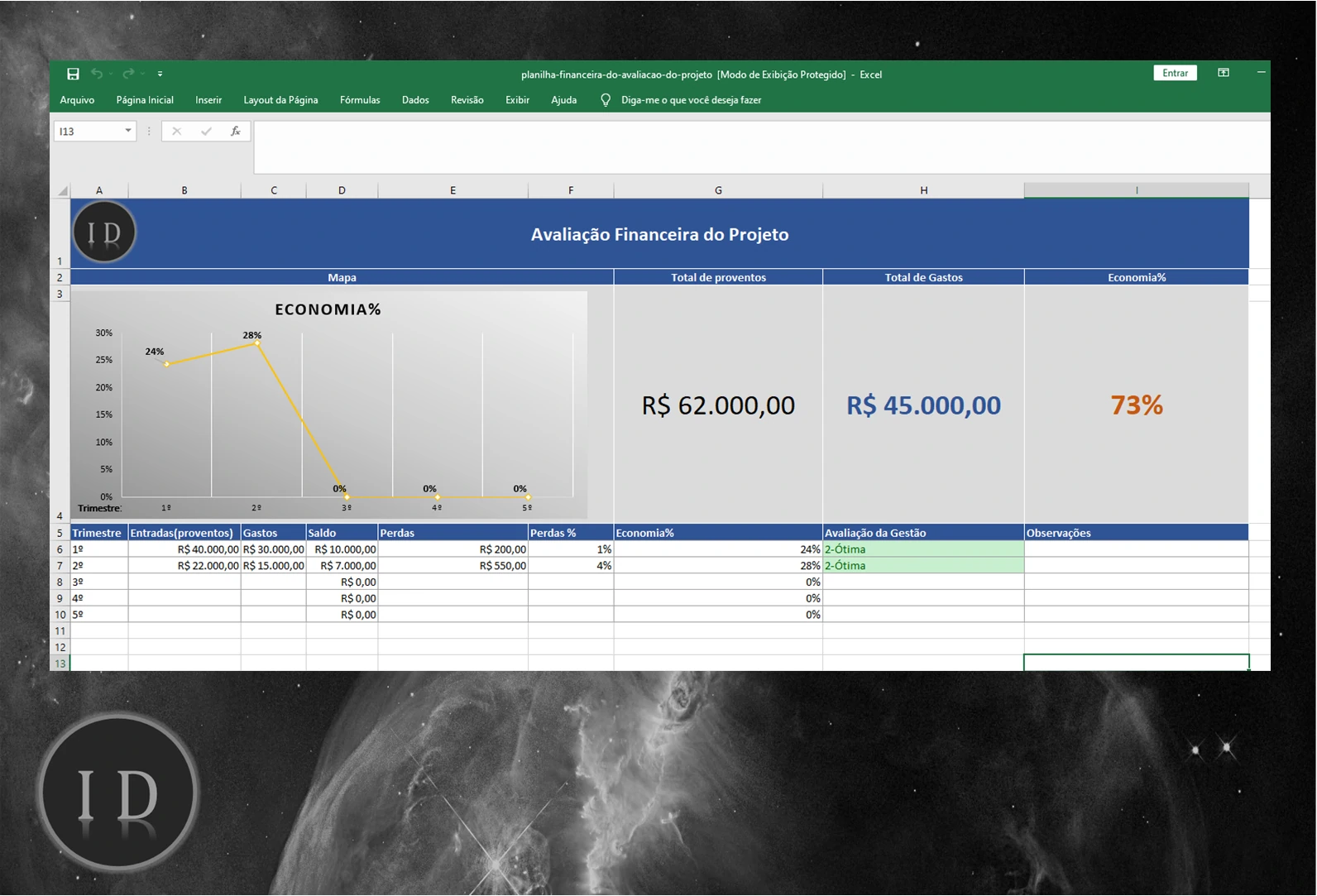This screenshot has width=1317, height=896.
Task: Open the Layout da Página tab
Action: pyautogui.click(x=280, y=100)
